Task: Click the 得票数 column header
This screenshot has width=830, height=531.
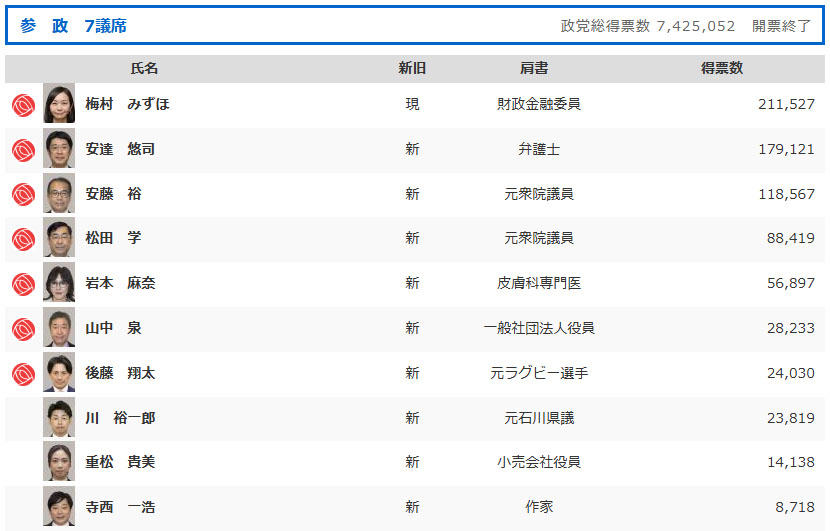Action: coord(722,68)
